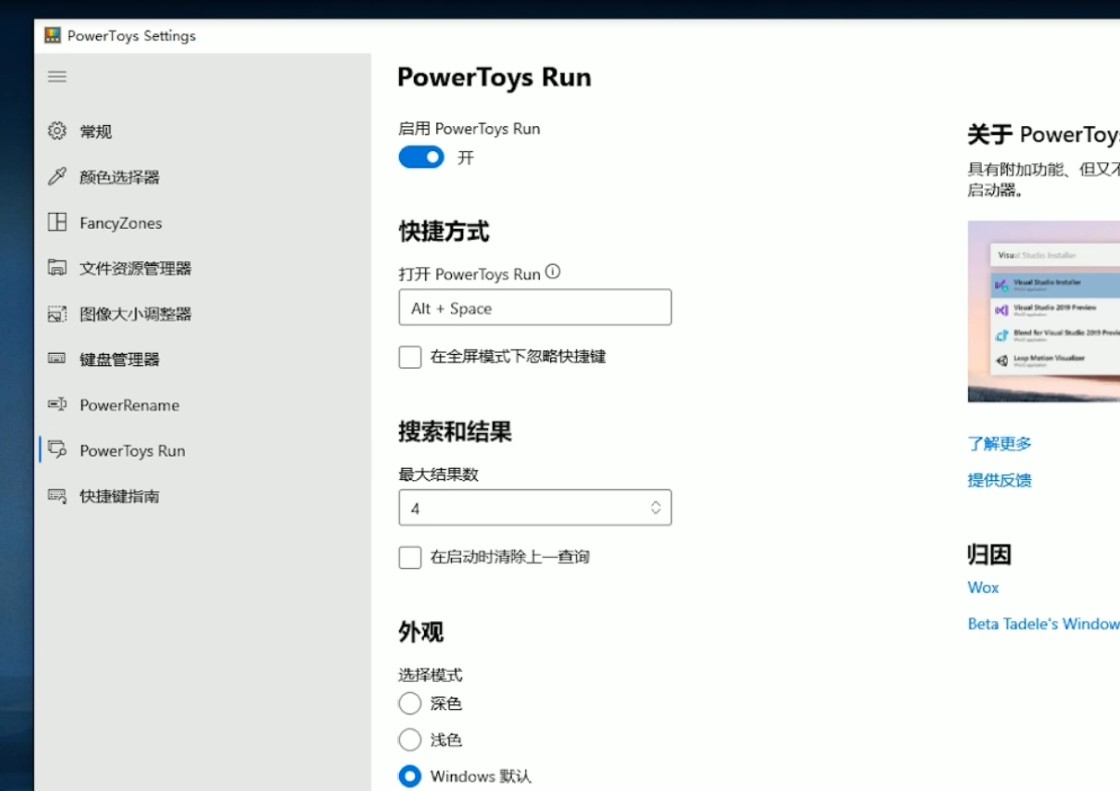Select the 浅色 mode radio button
Screen dimensions: 1120x791
(410, 740)
